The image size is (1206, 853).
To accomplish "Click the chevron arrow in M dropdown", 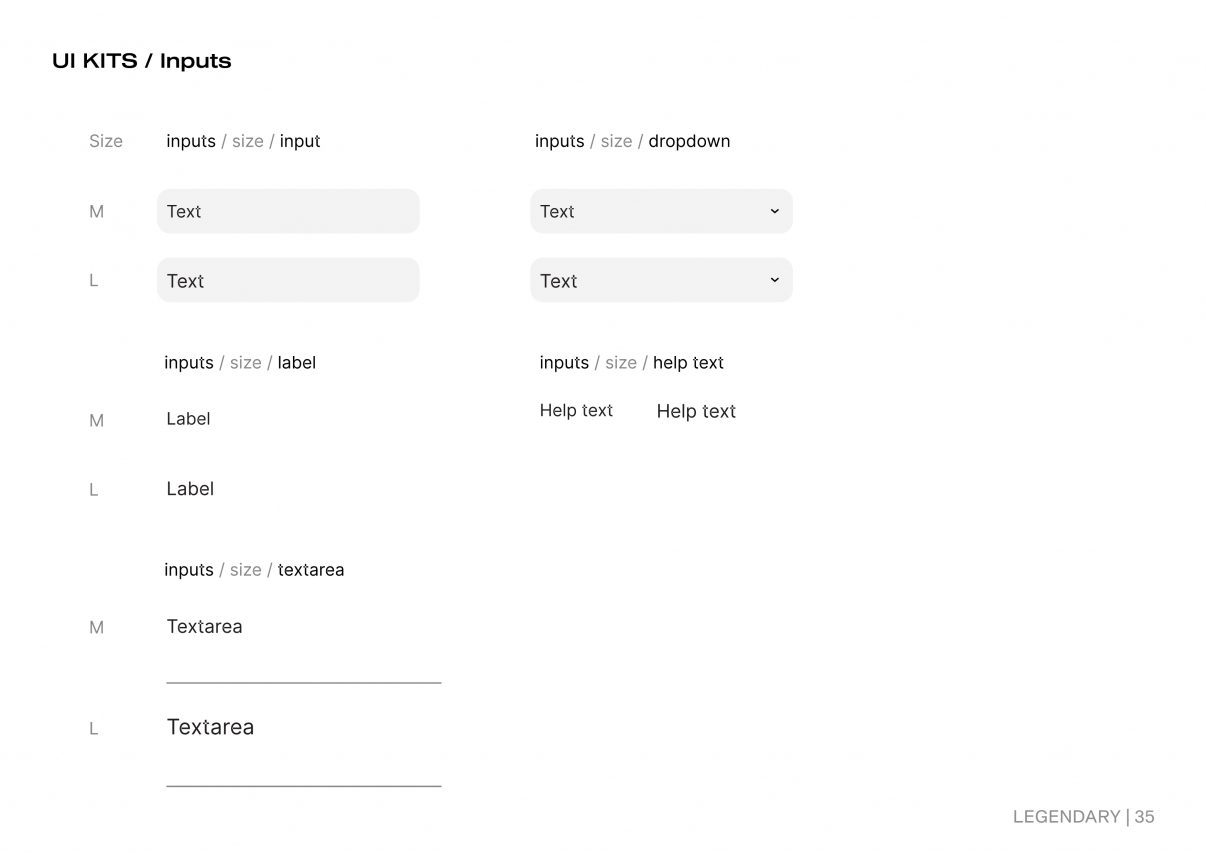I will click(x=774, y=211).
